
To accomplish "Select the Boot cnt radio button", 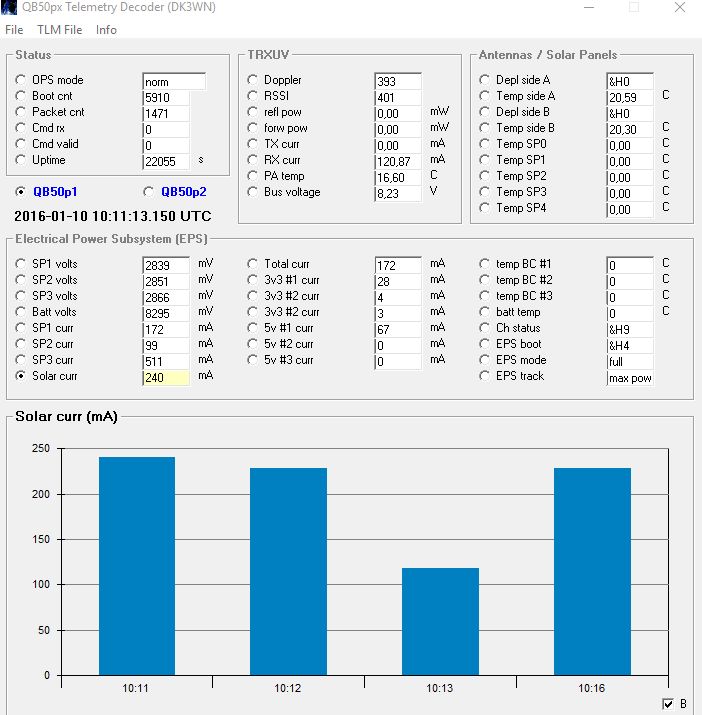I will point(20,96).
